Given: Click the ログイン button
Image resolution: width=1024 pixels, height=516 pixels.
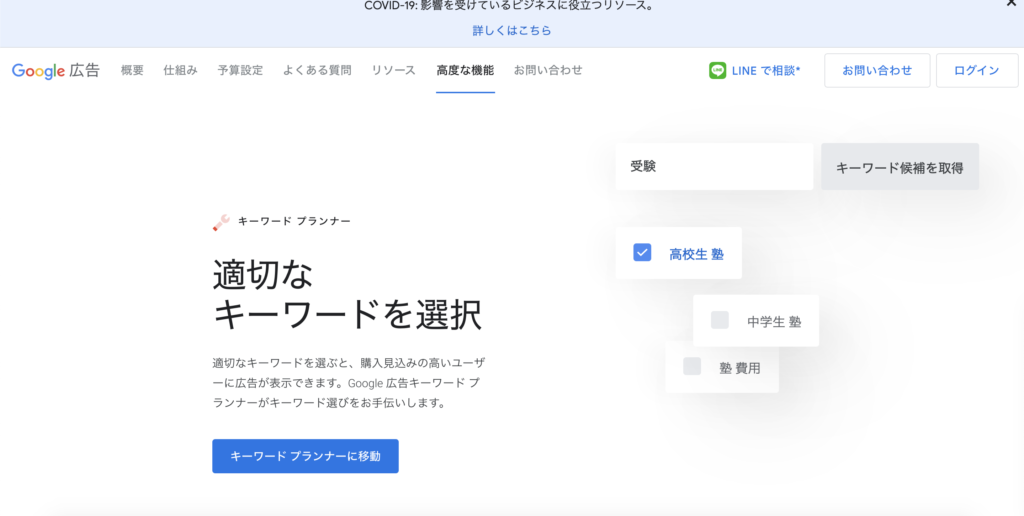Looking at the screenshot, I should tap(977, 71).
